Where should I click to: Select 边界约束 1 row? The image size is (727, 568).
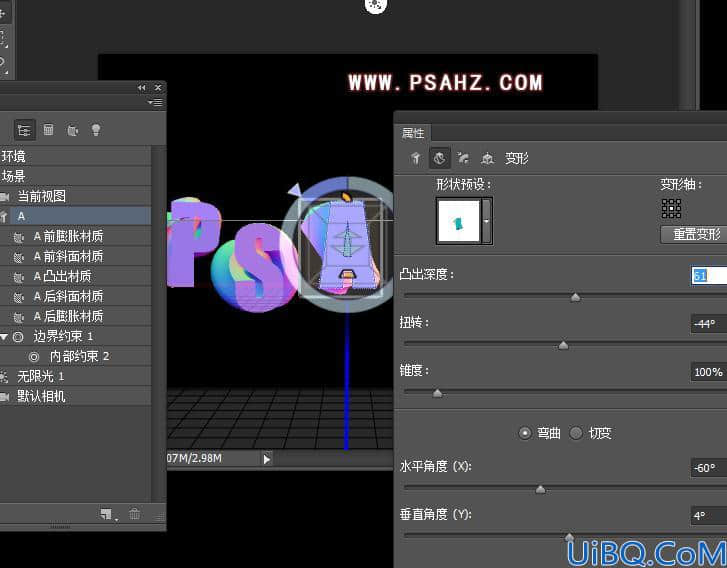click(x=75, y=337)
